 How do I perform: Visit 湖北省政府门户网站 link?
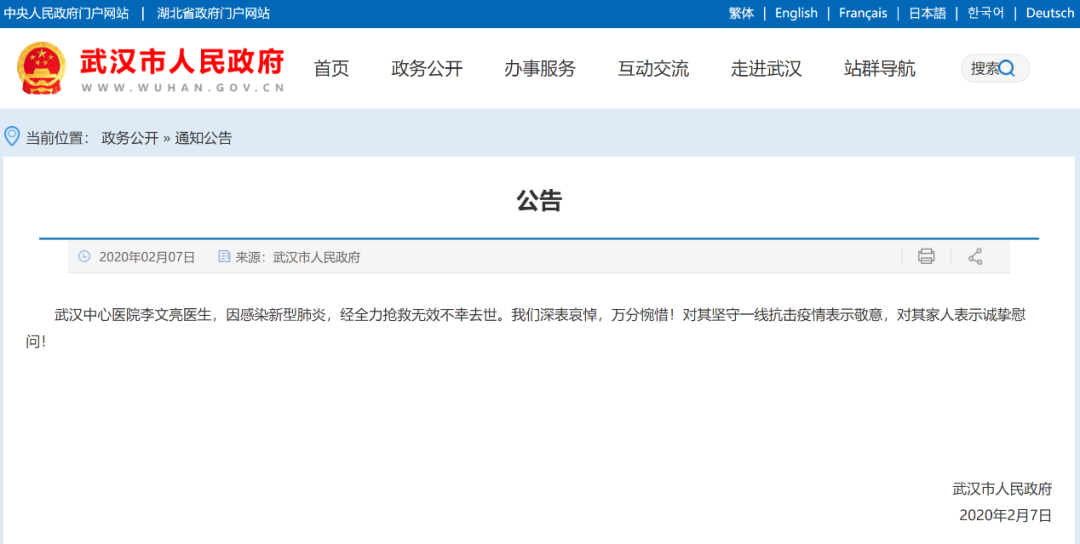(x=214, y=13)
